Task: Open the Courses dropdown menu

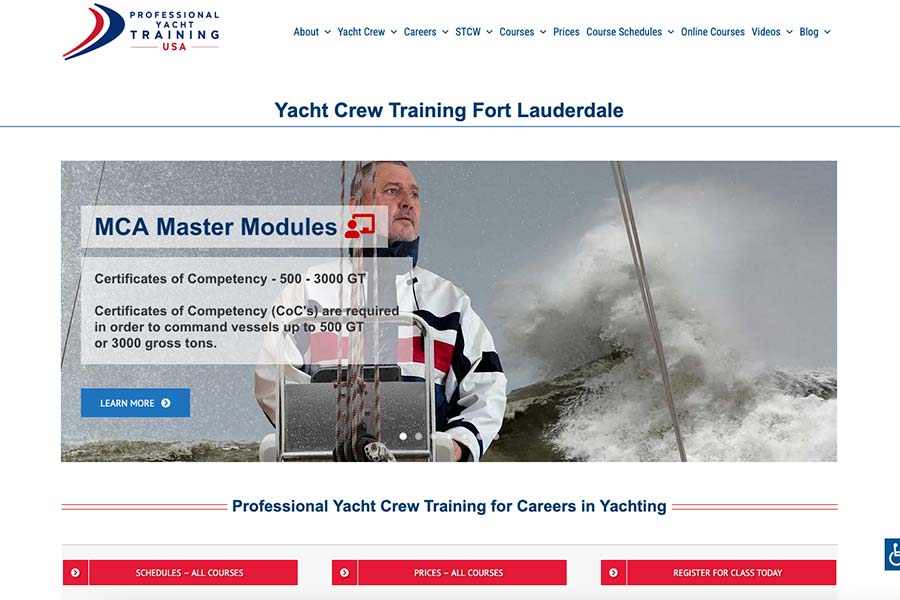Action: [x=523, y=32]
